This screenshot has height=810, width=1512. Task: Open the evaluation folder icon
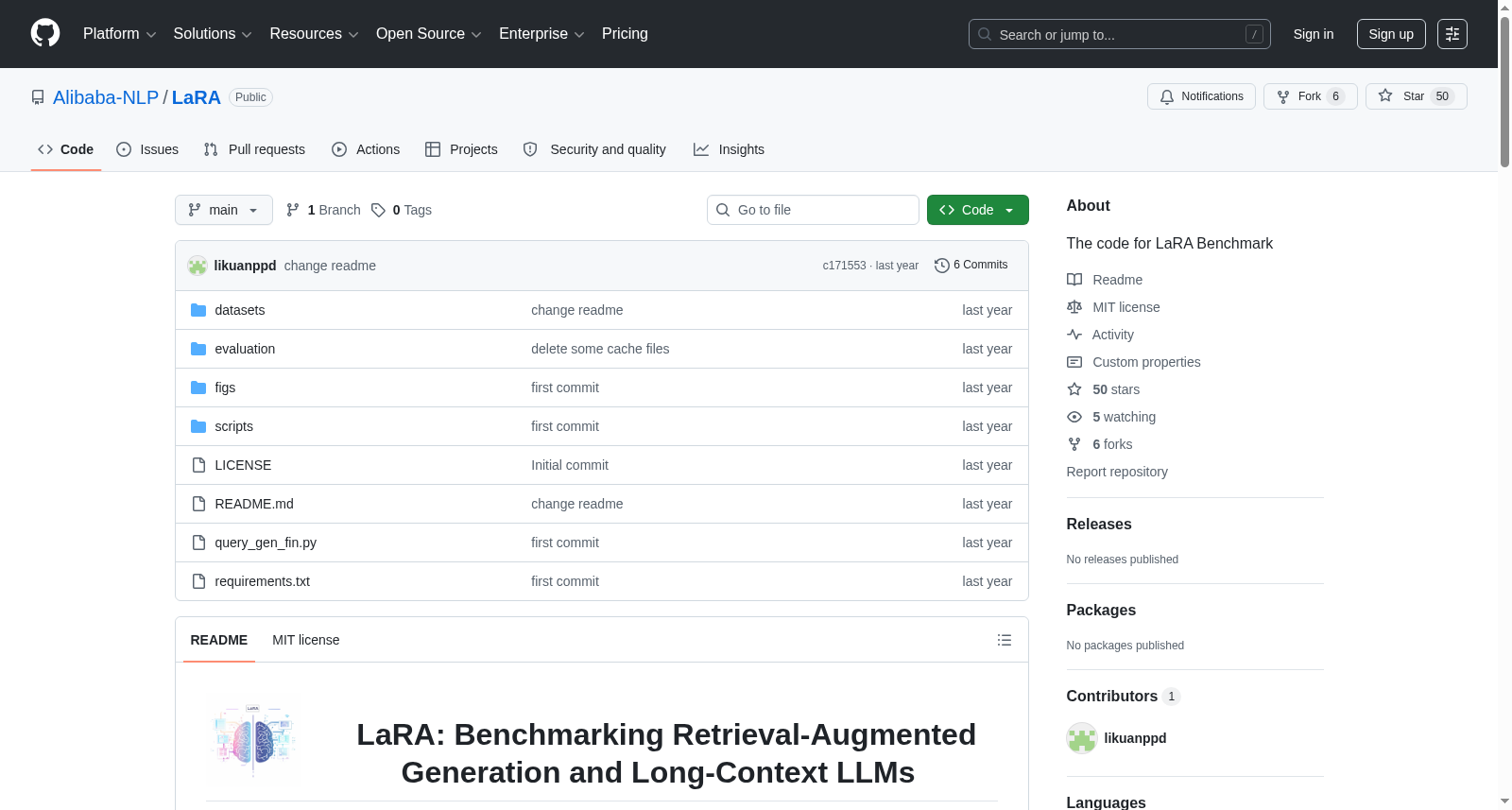coord(198,349)
